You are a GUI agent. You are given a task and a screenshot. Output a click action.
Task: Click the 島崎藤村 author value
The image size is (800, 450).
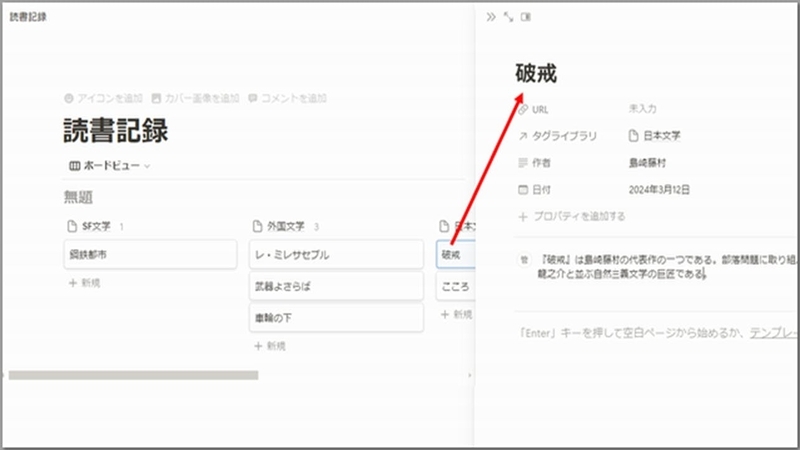click(x=647, y=163)
